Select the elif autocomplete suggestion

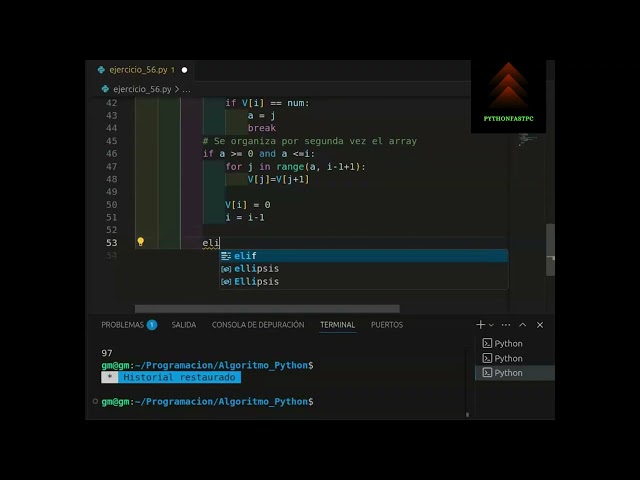[364, 256]
